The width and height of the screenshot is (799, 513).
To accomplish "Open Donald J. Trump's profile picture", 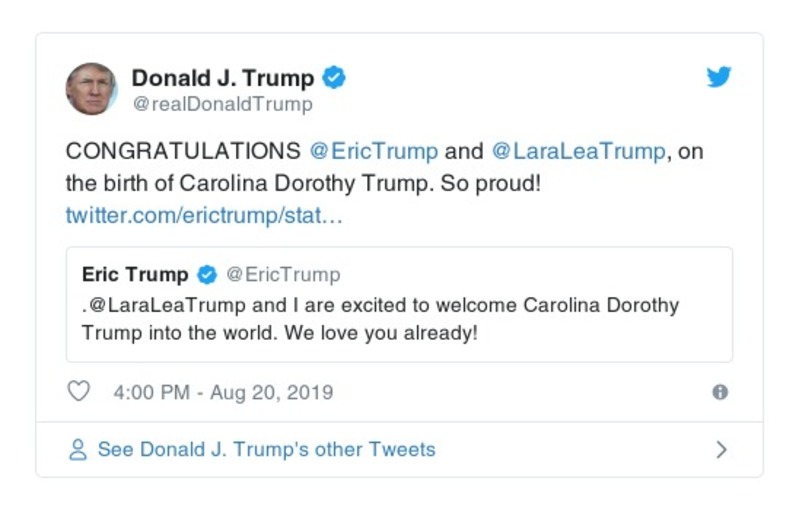I will (x=91, y=89).
